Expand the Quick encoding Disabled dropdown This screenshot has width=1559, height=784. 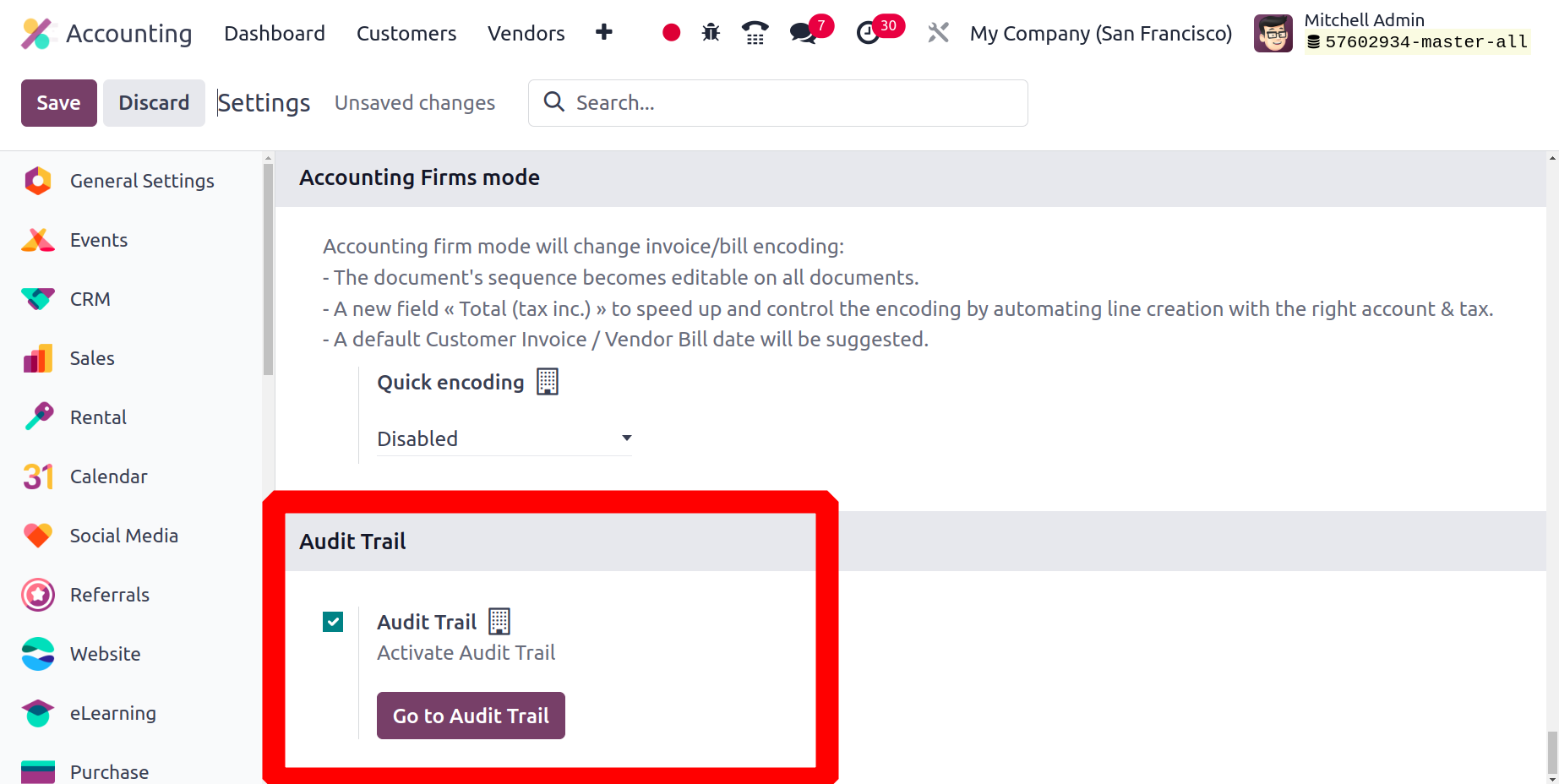[504, 438]
